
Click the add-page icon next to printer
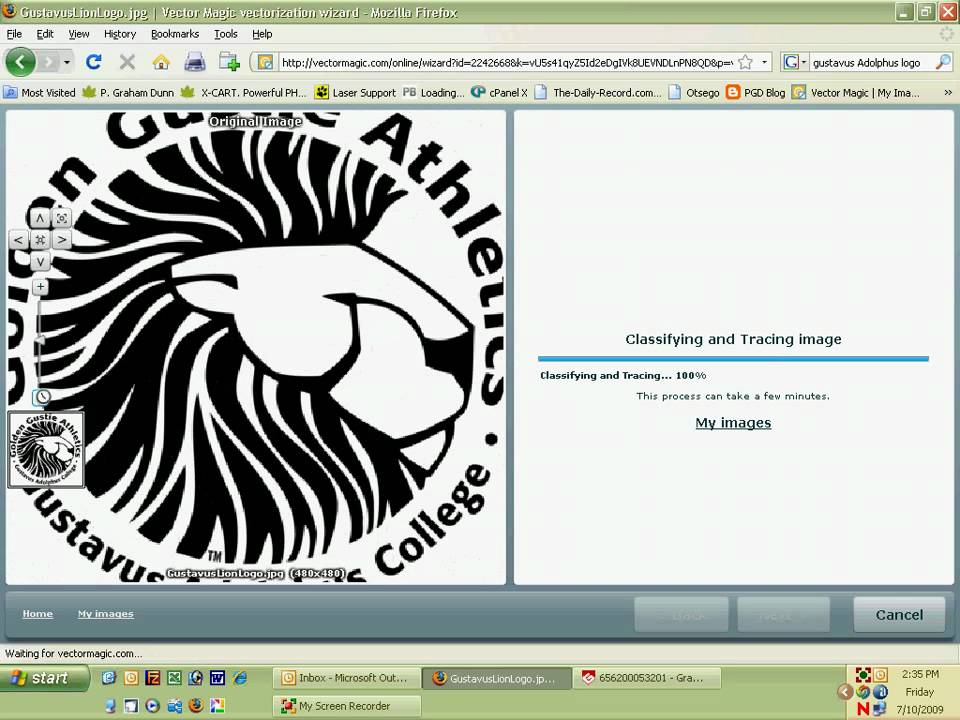[230, 62]
